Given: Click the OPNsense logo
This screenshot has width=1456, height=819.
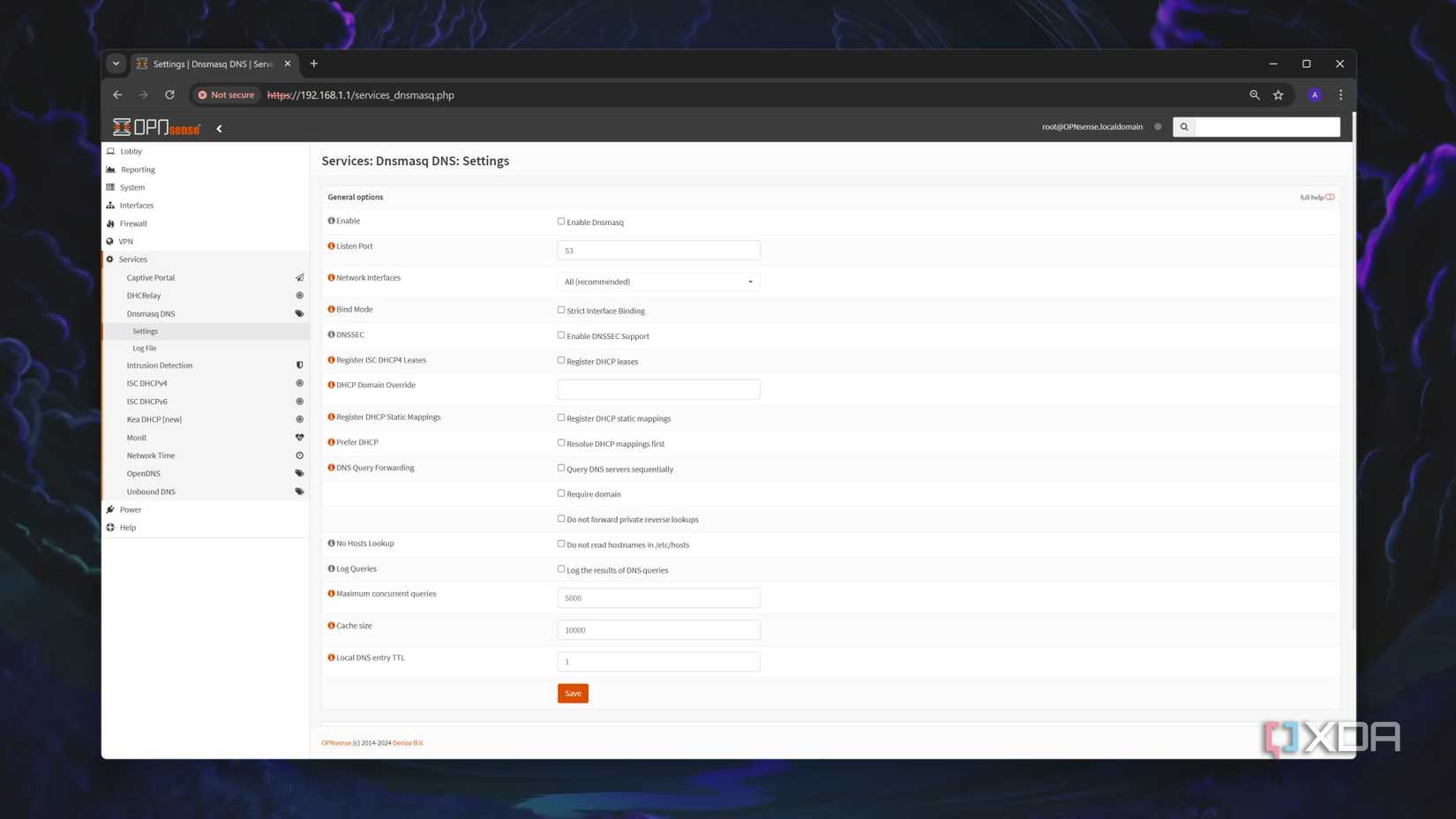Looking at the screenshot, I should click(155, 126).
